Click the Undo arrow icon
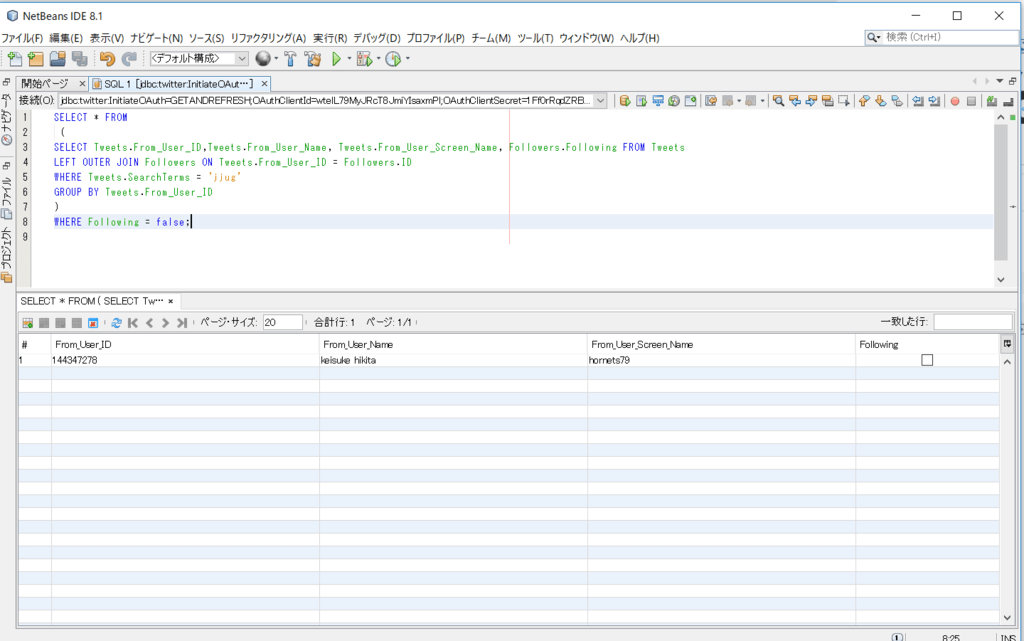 click(x=107, y=59)
